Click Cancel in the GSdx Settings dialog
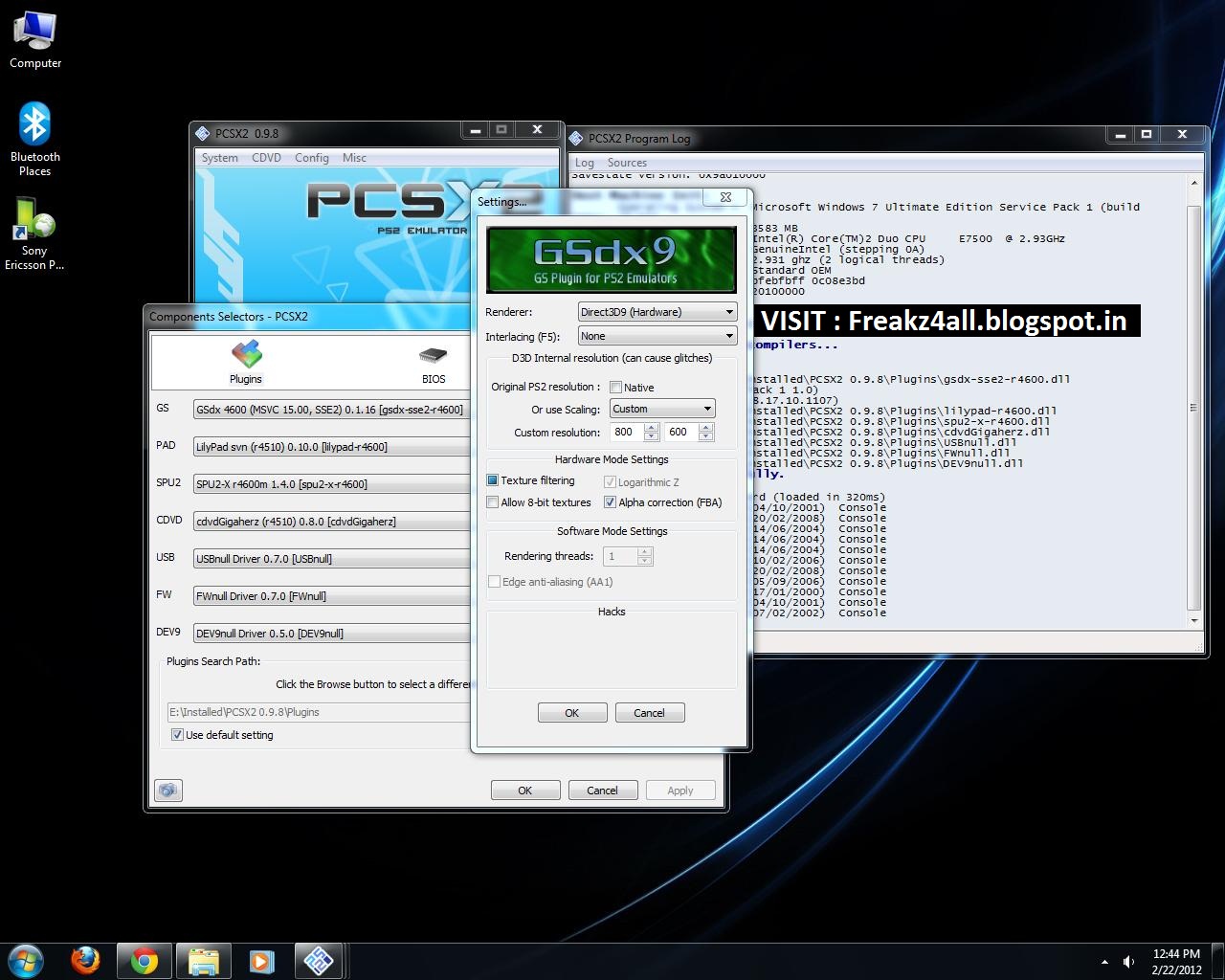1225x980 pixels. (x=649, y=713)
